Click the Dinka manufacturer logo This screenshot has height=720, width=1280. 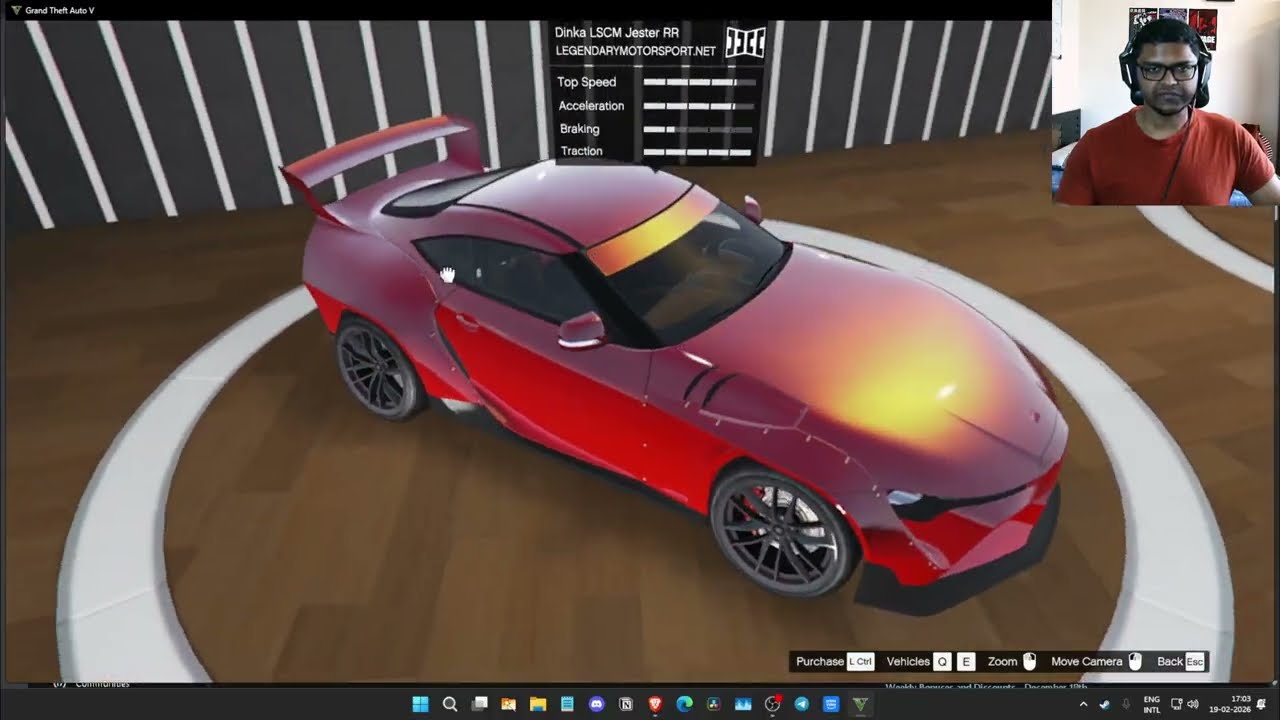(x=744, y=42)
